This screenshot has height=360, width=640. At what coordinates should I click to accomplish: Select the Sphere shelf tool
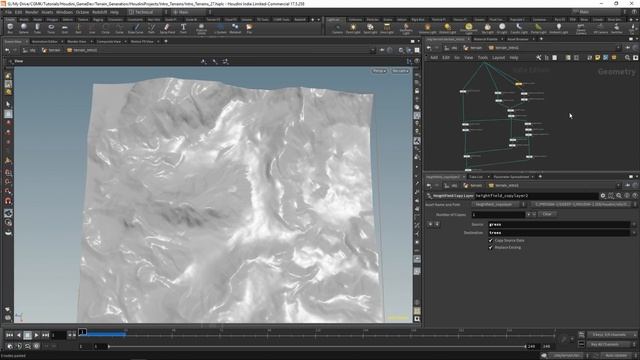point(24,28)
